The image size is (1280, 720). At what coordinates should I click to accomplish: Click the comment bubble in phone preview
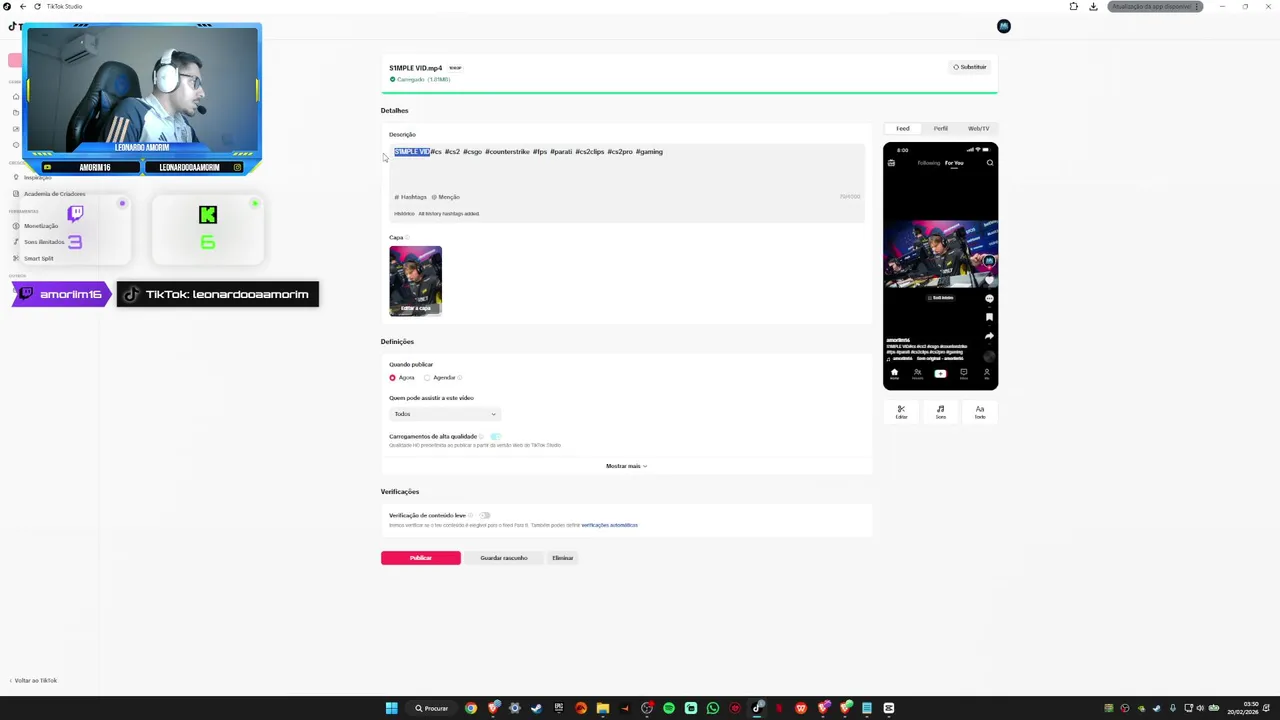[989, 298]
